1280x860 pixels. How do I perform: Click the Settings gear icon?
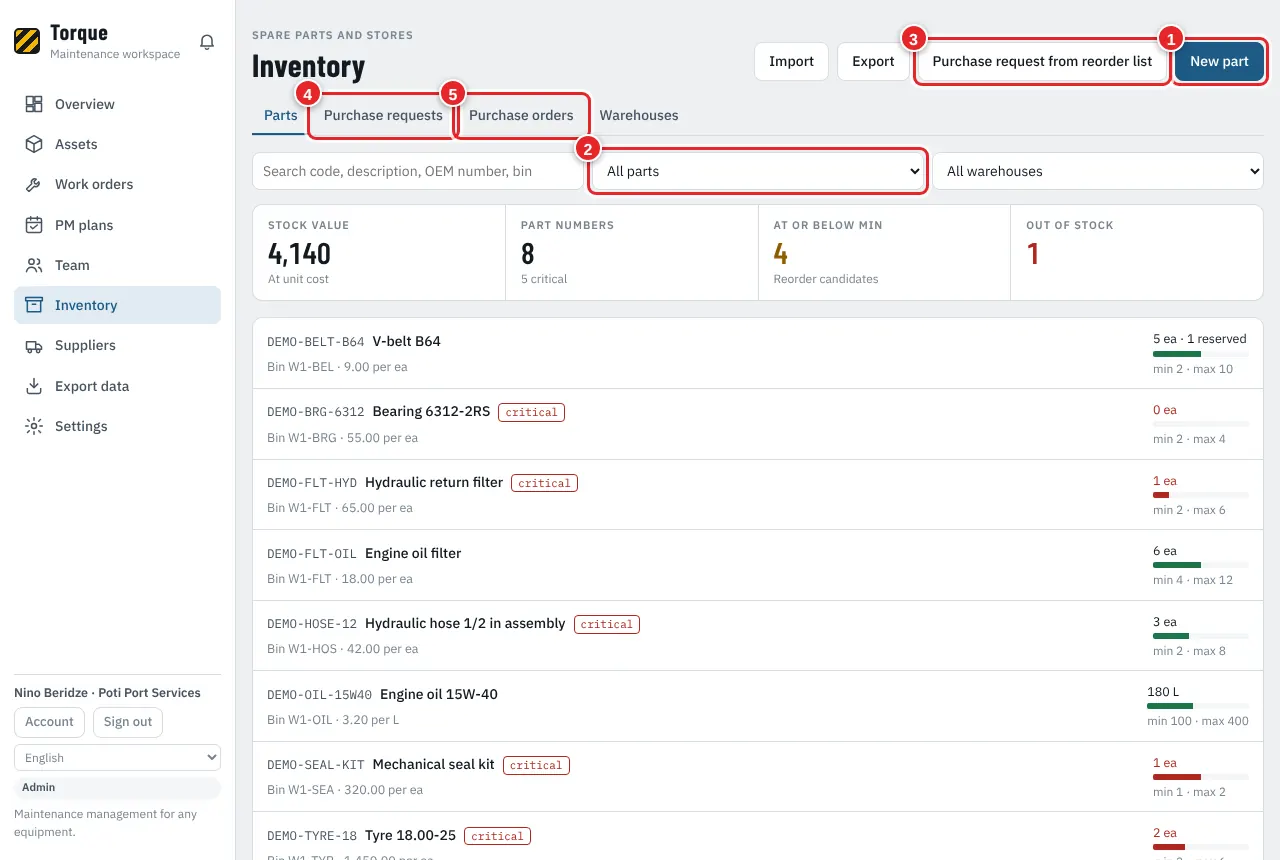(x=34, y=426)
